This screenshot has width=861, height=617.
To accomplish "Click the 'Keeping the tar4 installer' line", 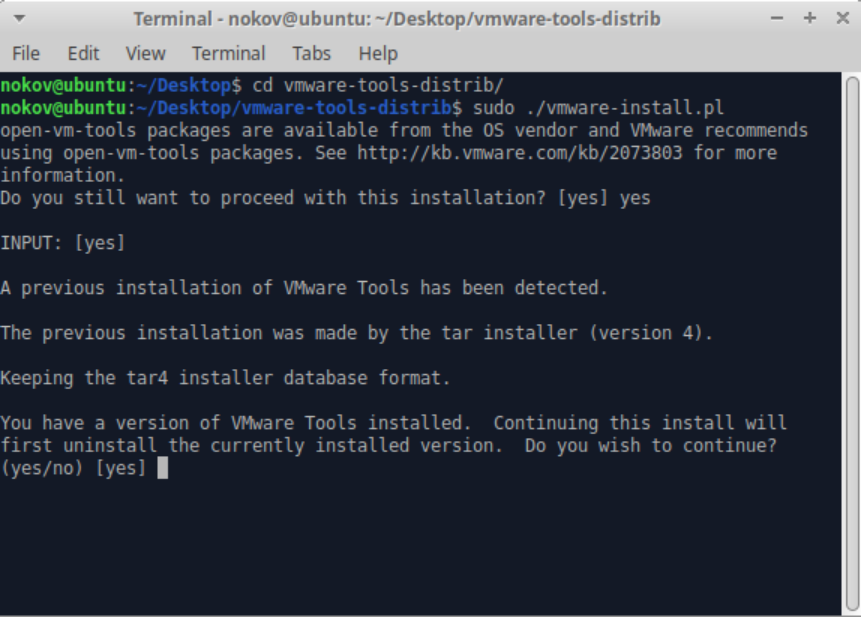I will pyautogui.click(x=225, y=378).
